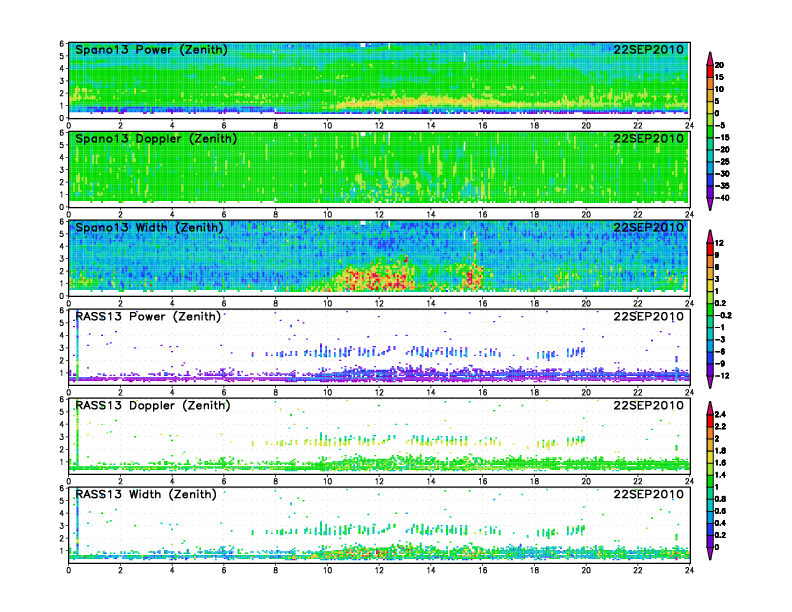This screenshot has height=612, width=792.
Task: Click hour 4 tick under Spano13 Doppler panel
Action: coord(172,215)
